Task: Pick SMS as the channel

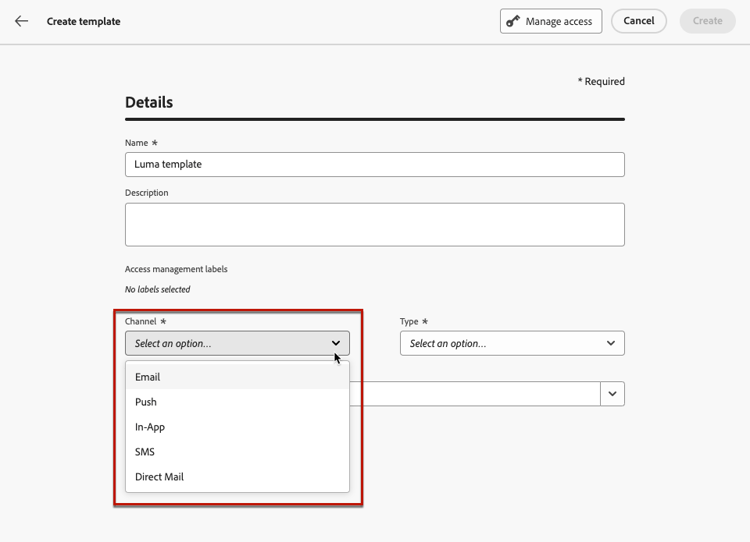Action: click(145, 452)
